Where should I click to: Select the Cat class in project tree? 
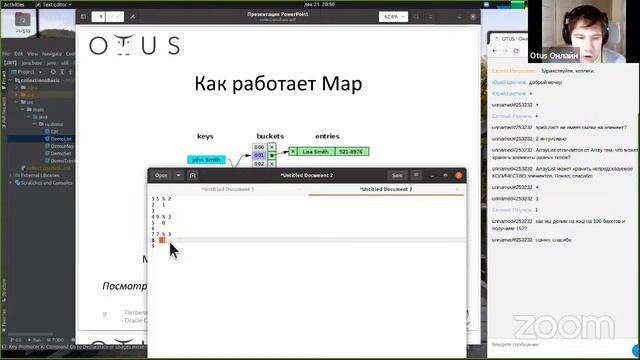[51, 131]
